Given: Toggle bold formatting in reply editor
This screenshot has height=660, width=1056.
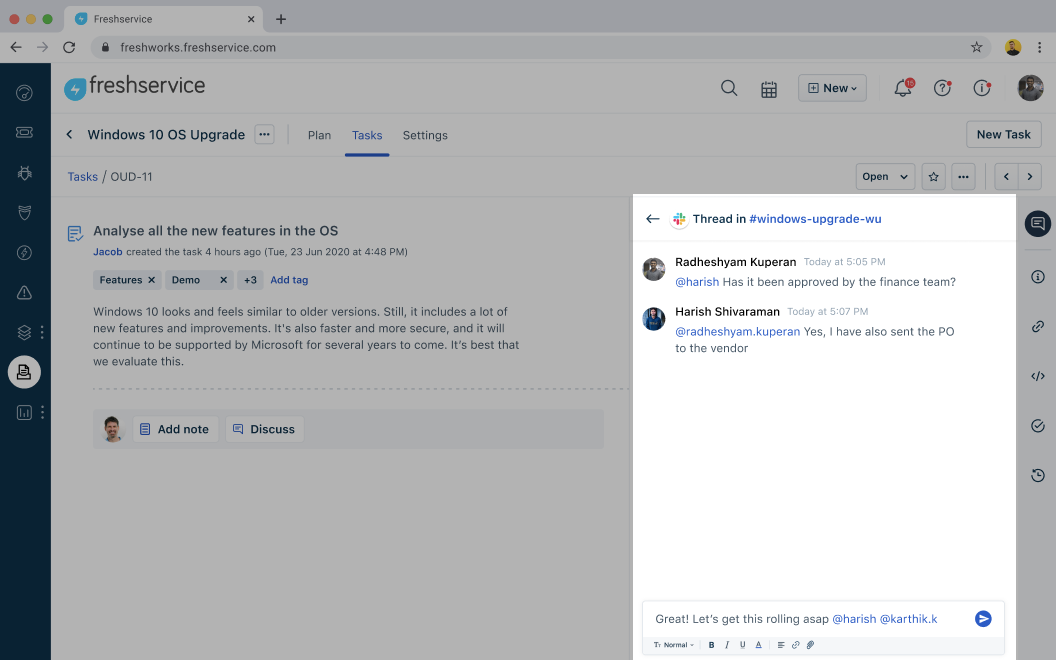Looking at the screenshot, I should (711, 645).
